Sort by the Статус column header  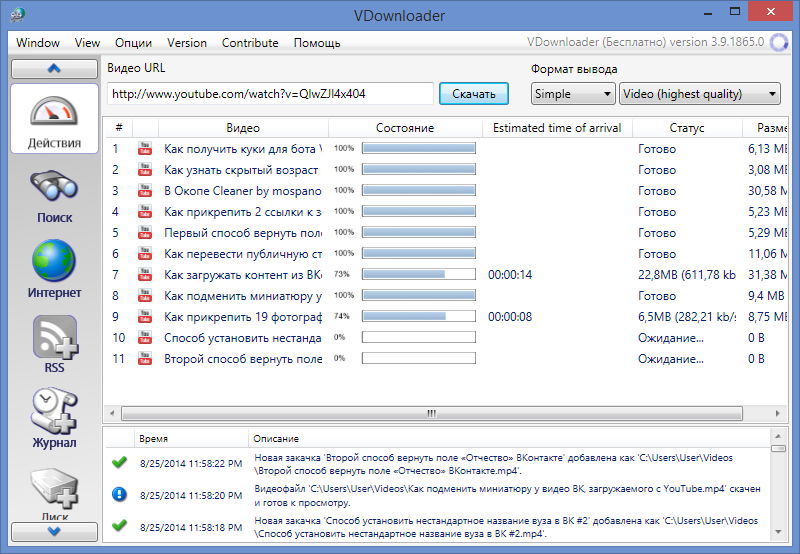(687, 128)
